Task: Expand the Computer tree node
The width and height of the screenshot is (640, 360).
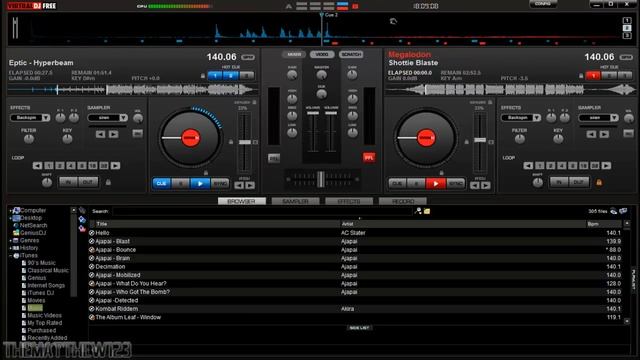Action: pyautogui.click(x=11, y=211)
